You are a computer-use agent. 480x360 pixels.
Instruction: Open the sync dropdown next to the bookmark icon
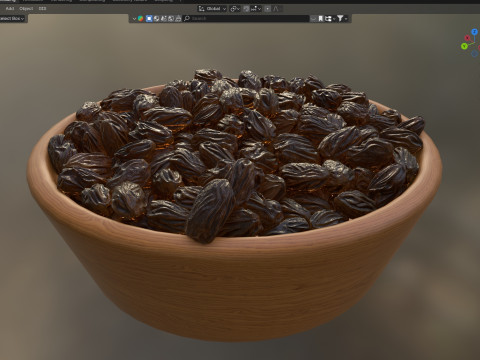330,19
